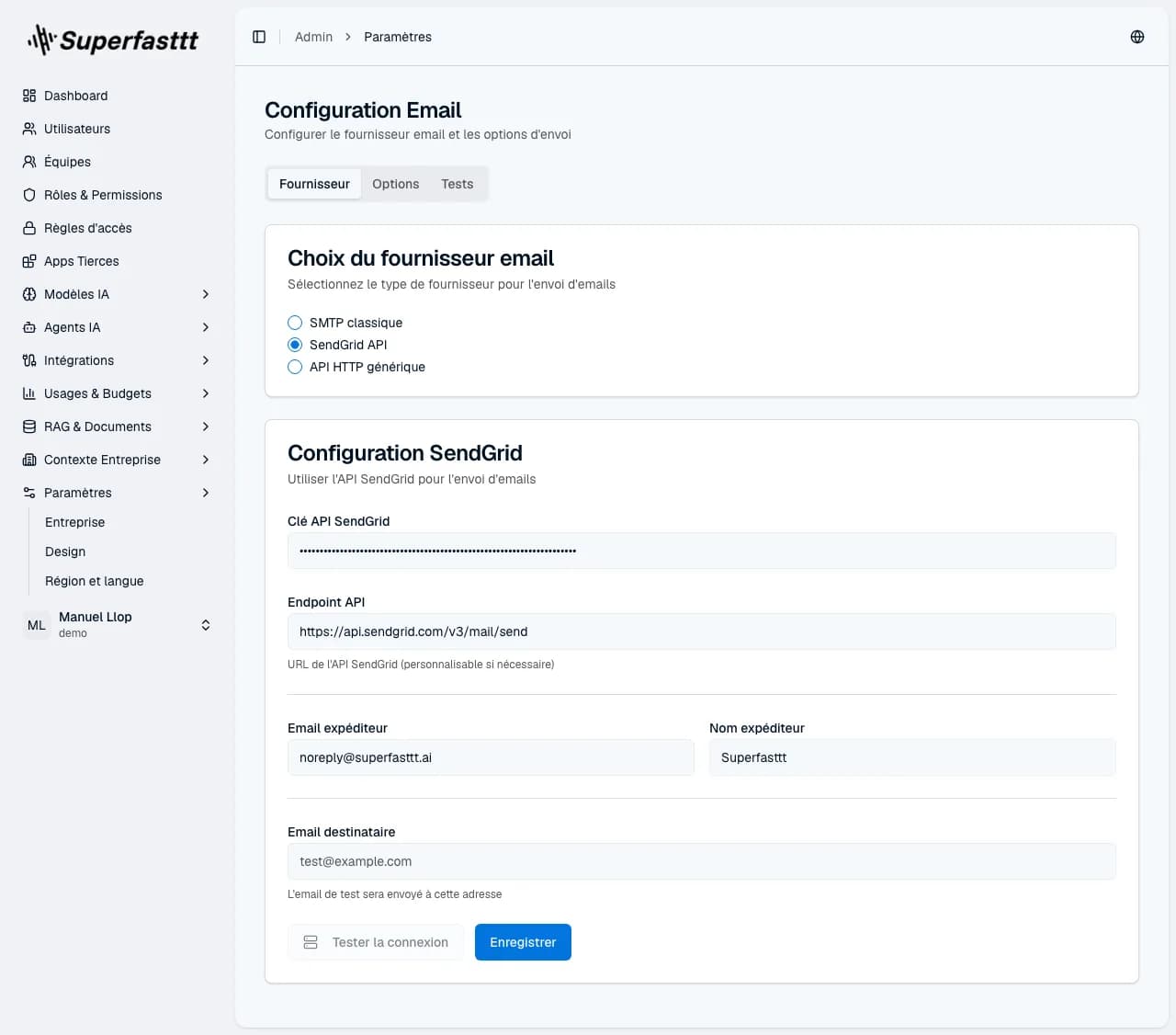Screen dimensions: 1176x1035
Task: Expand the Agents IA submenu chevron
Action: [206, 327]
